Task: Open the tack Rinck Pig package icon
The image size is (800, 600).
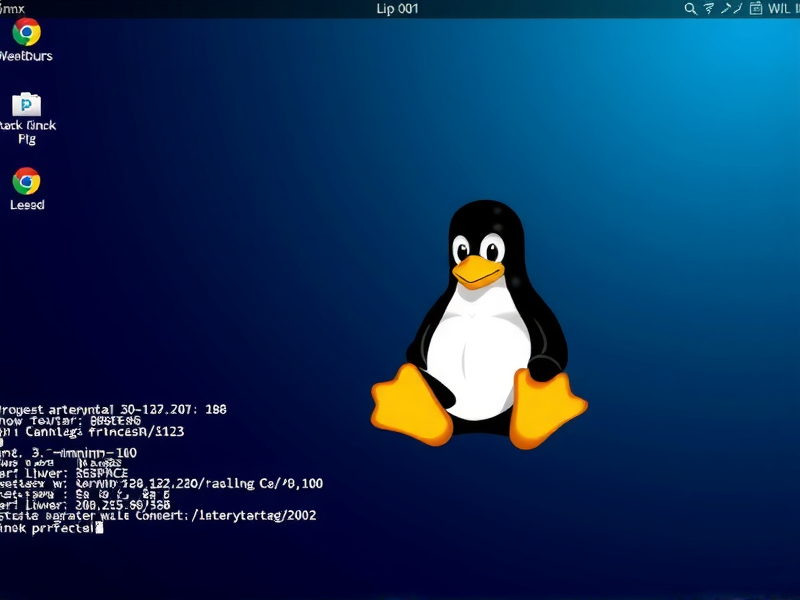Action: [x=28, y=108]
